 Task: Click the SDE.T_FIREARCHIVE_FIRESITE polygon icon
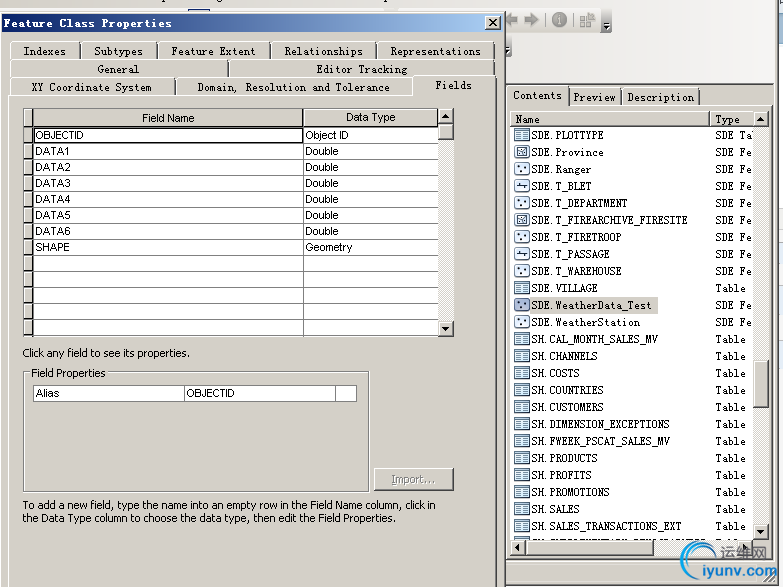(x=522, y=220)
